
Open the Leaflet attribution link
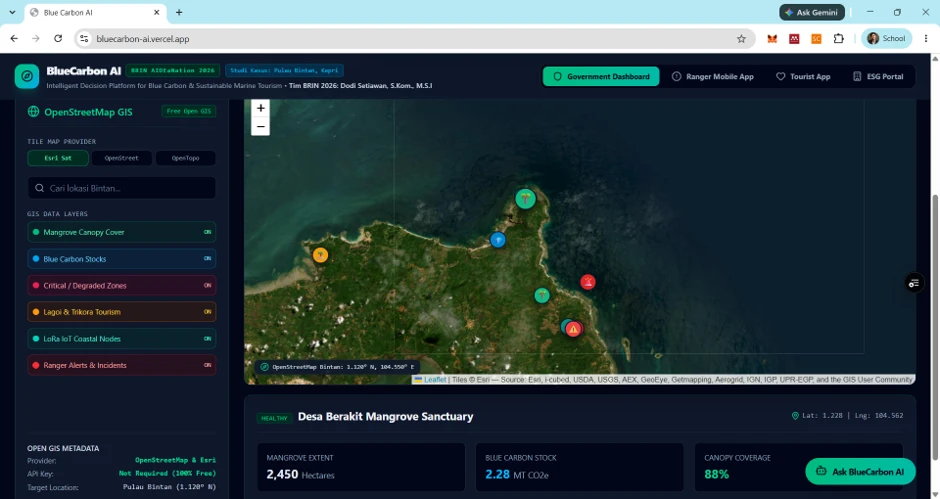(x=435, y=380)
